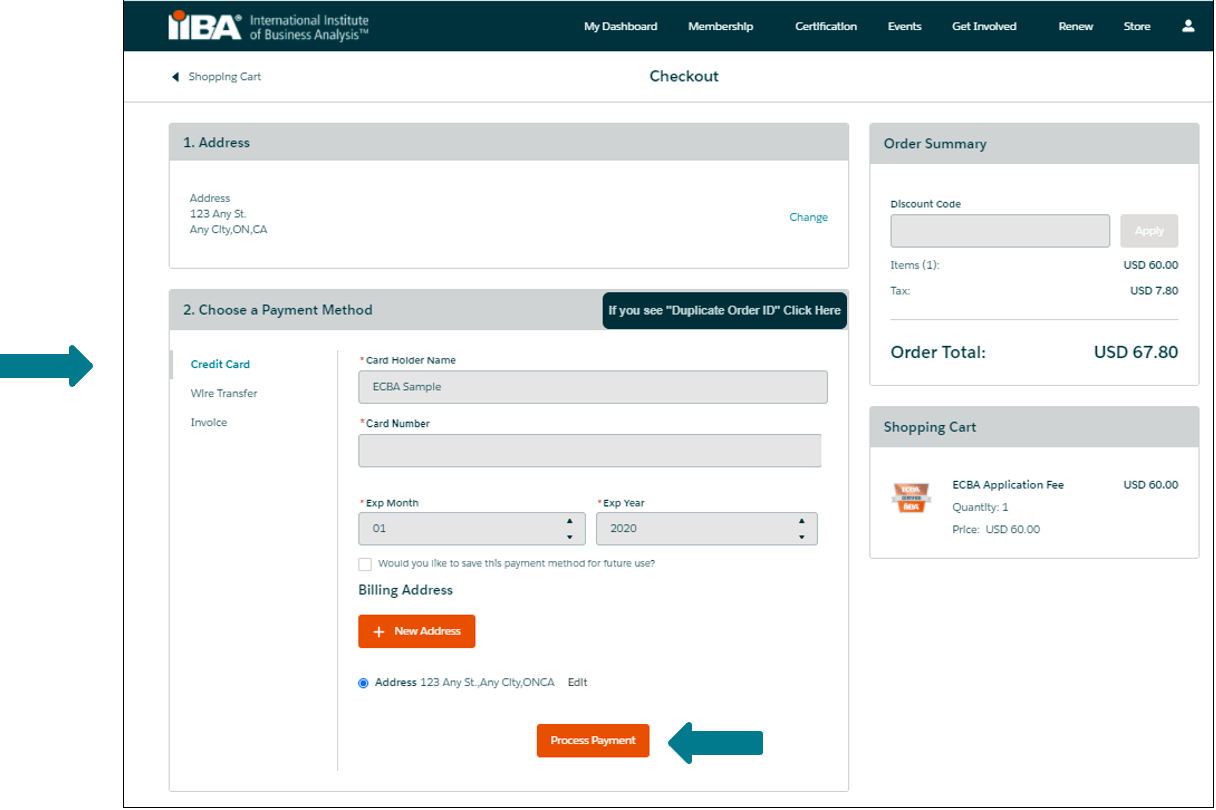
Task: Click the Order Summary panel header
Action: (x=1034, y=144)
